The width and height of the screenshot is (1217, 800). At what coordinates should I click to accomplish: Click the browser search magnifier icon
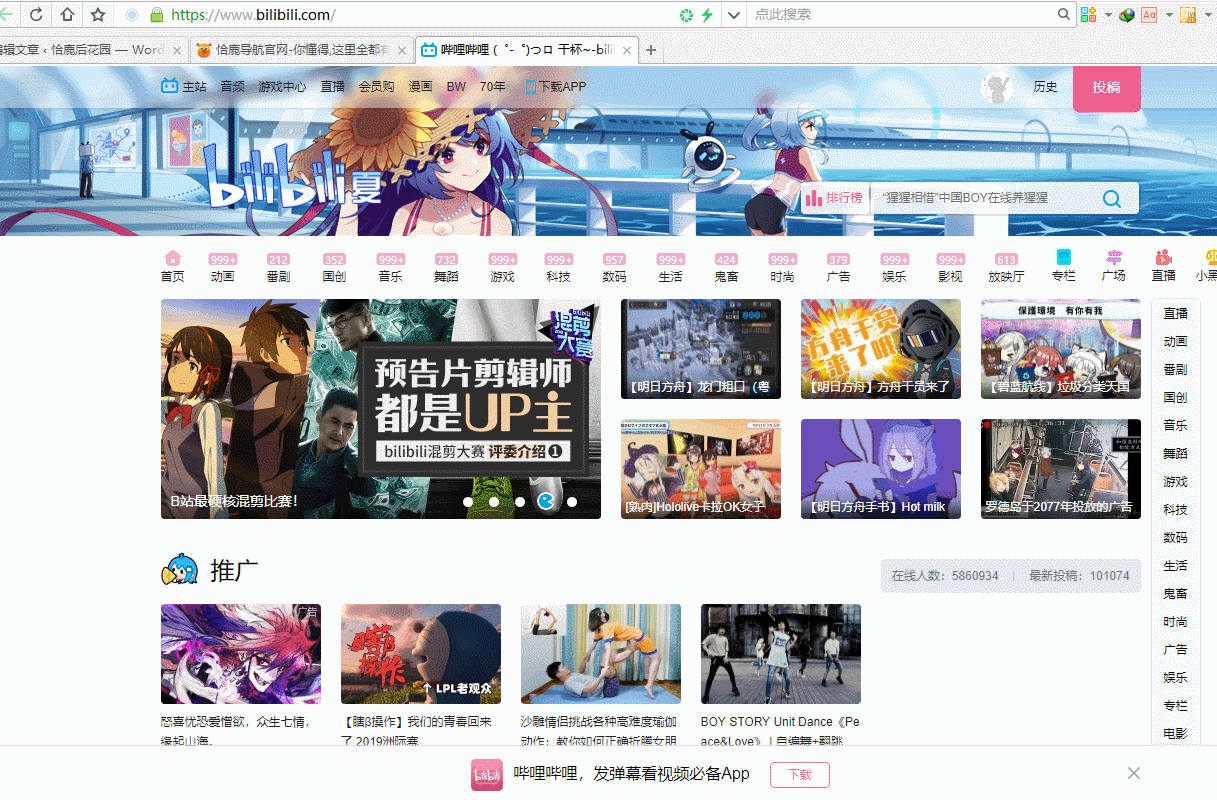tap(1065, 15)
